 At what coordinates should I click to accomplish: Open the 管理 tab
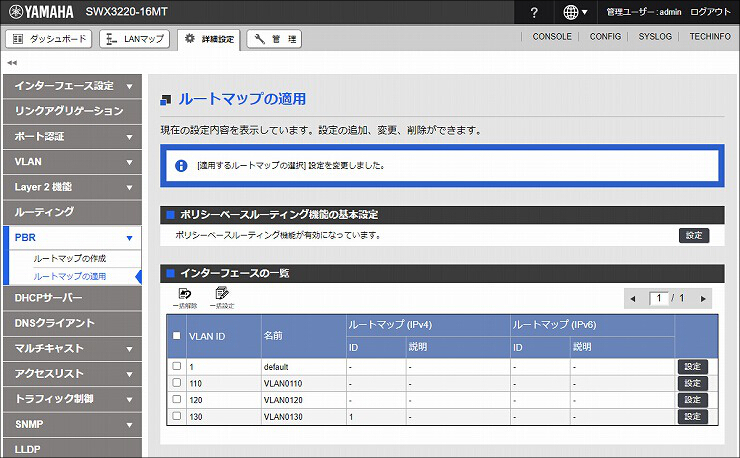tap(274, 39)
